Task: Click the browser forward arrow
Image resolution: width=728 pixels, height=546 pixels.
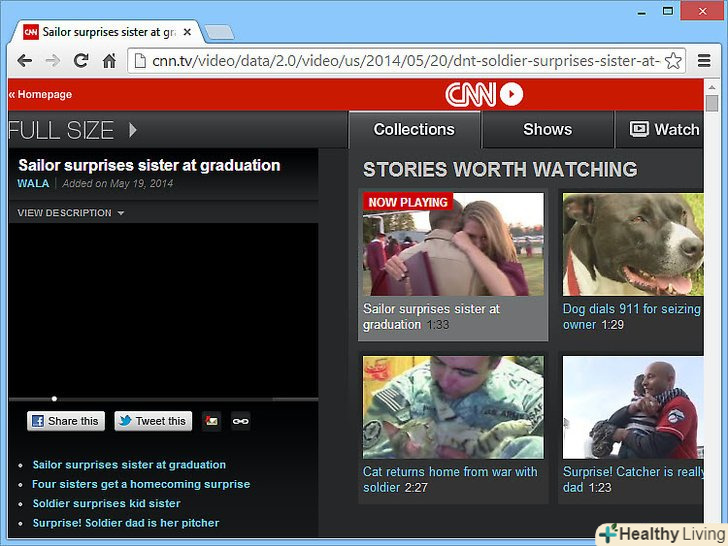Action: pos(52,61)
